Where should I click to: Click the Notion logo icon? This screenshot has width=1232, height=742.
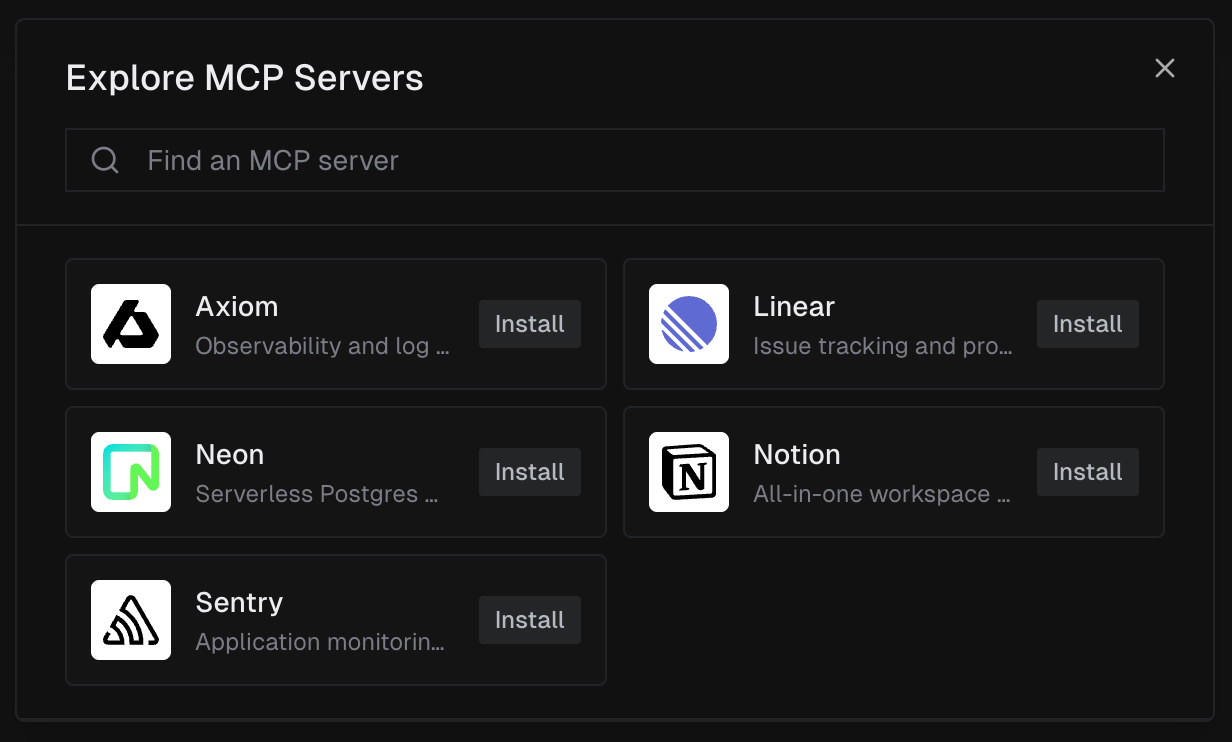[x=689, y=472]
